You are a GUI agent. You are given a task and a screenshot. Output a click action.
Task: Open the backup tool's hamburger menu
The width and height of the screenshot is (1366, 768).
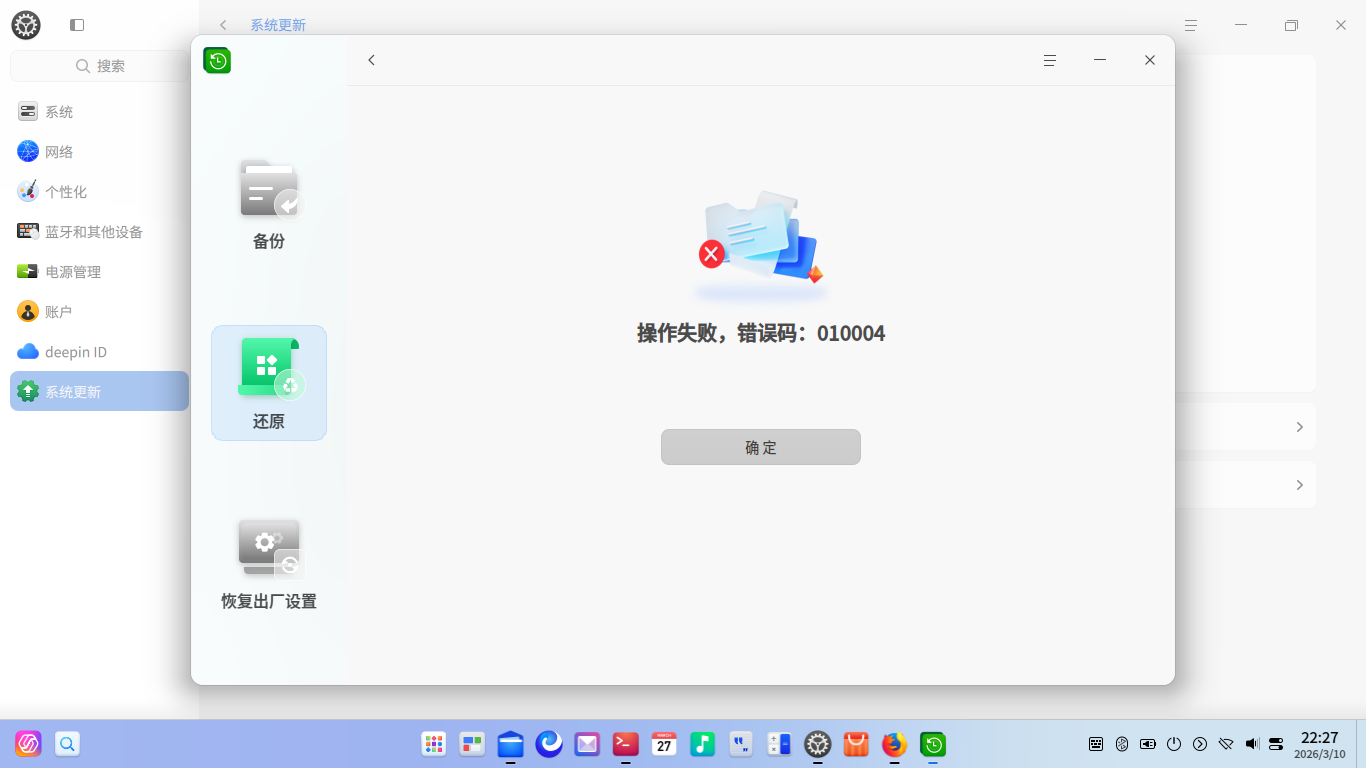[1049, 60]
